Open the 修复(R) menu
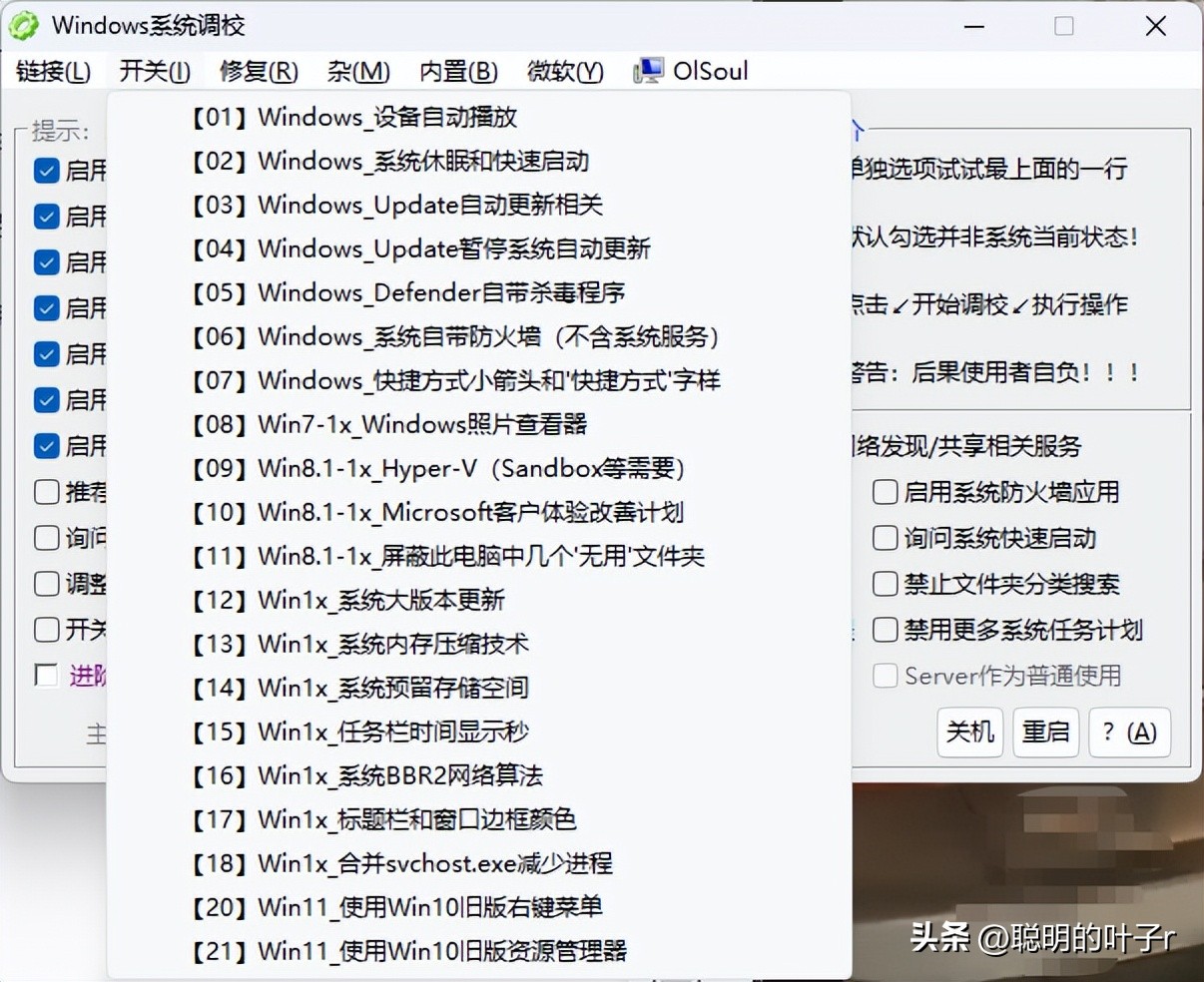 (257, 71)
